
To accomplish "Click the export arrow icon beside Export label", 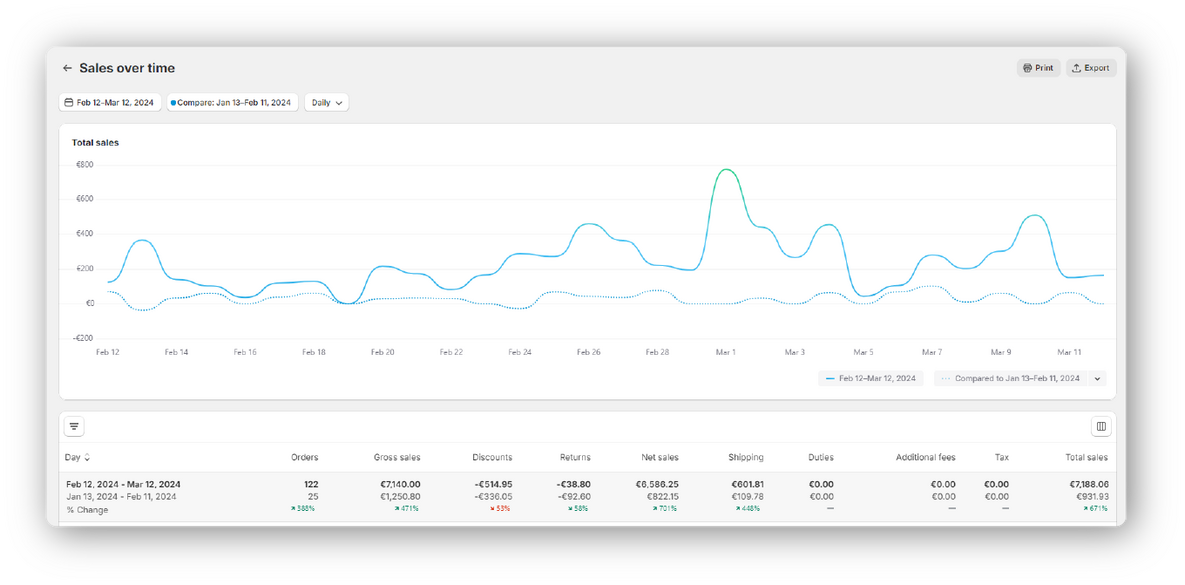I will [x=1075, y=67].
